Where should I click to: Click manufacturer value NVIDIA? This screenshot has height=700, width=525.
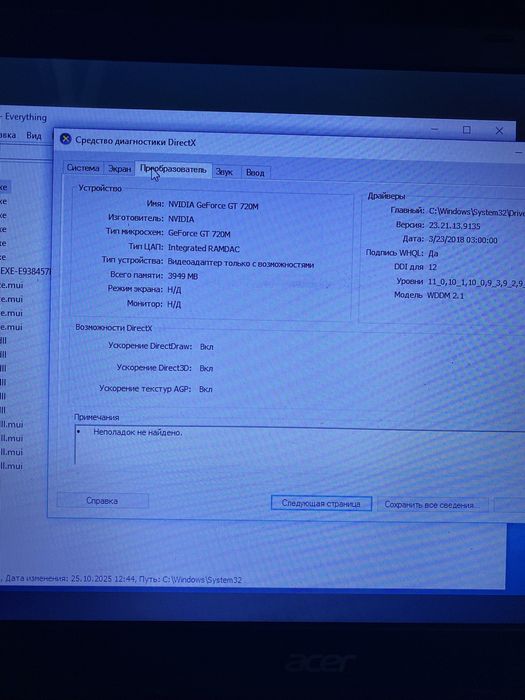pyautogui.click(x=181, y=219)
